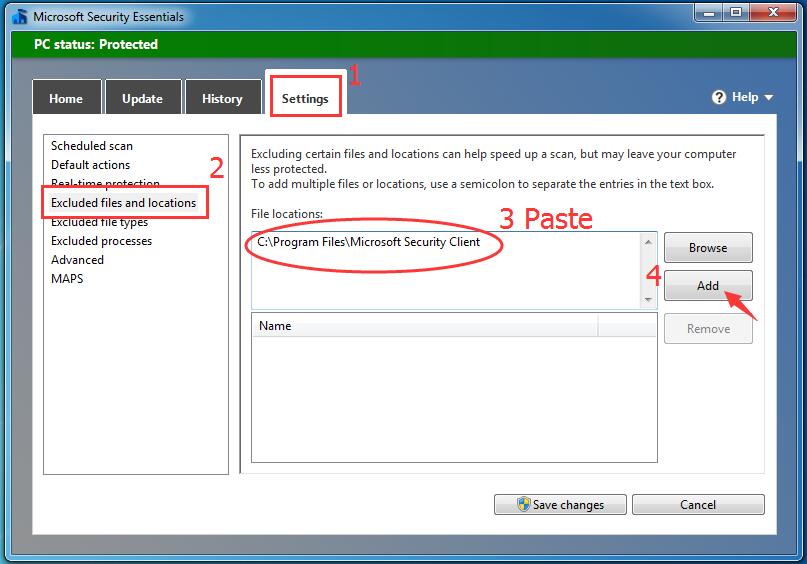Image resolution: width=807 pixels, height=564 pixels.
Task: Open the Advanced settings
Action: [x=77, y=260]
